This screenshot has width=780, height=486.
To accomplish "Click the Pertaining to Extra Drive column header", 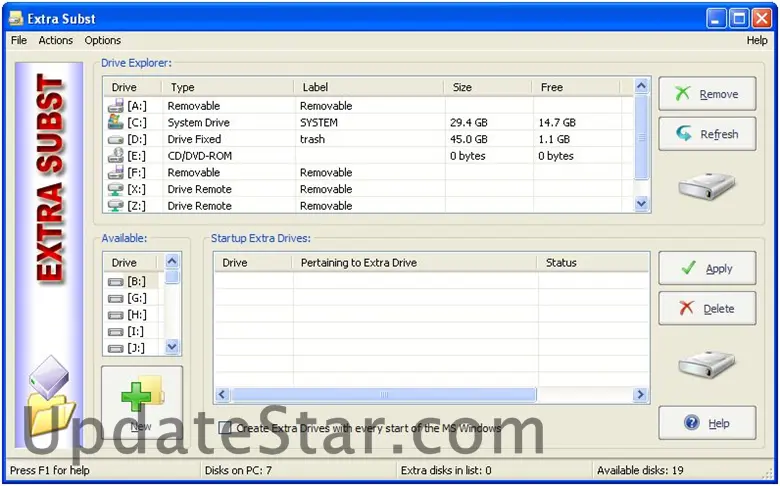I will pyautogui.click(x=414, y=263).
